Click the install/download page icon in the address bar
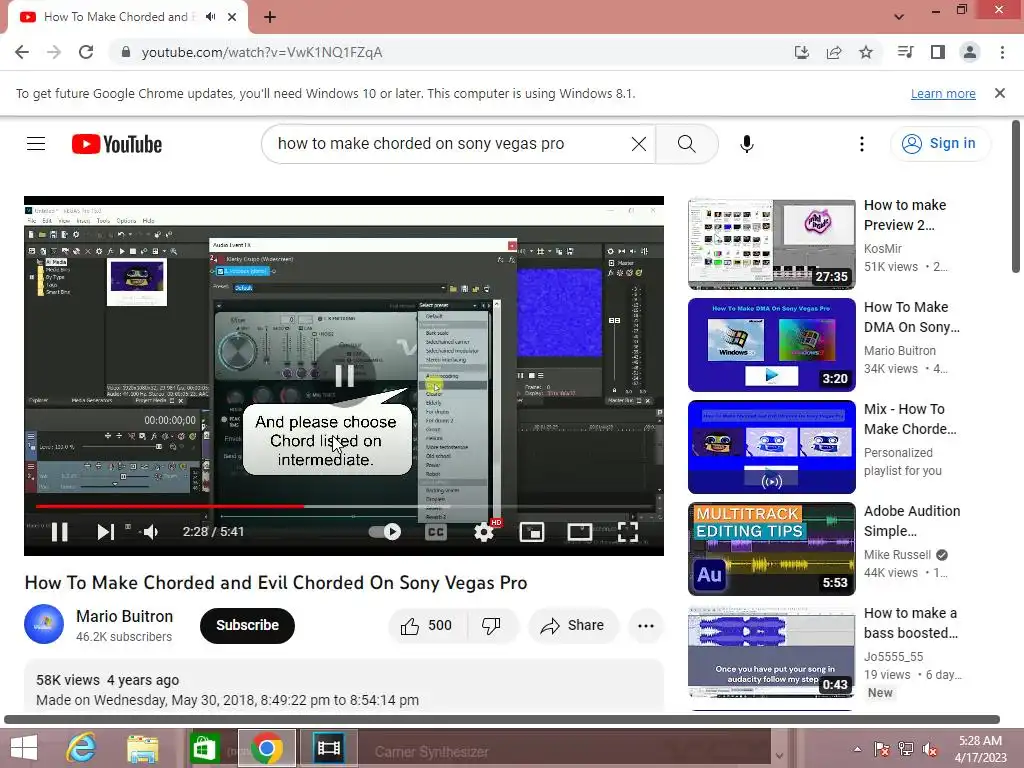Image resolution: width=1024 pixels, height=768 pixels. pos(801,52)
